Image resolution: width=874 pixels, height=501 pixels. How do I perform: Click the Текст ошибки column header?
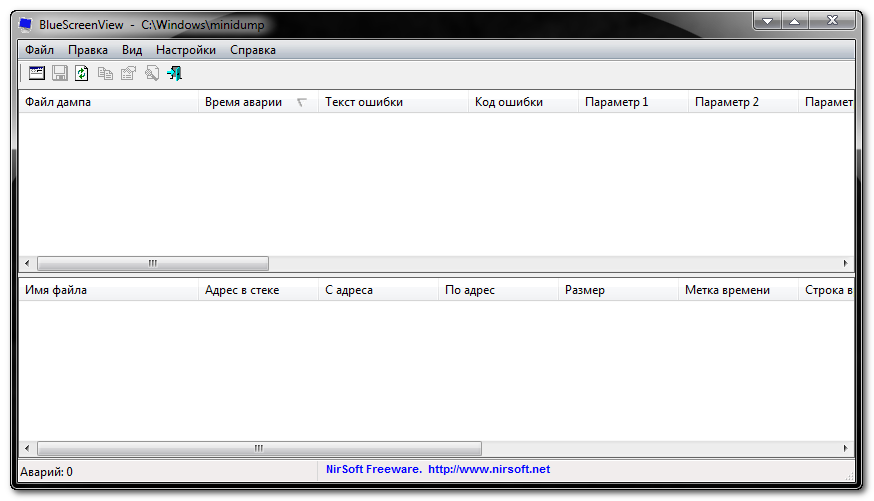tap(364, 102)
